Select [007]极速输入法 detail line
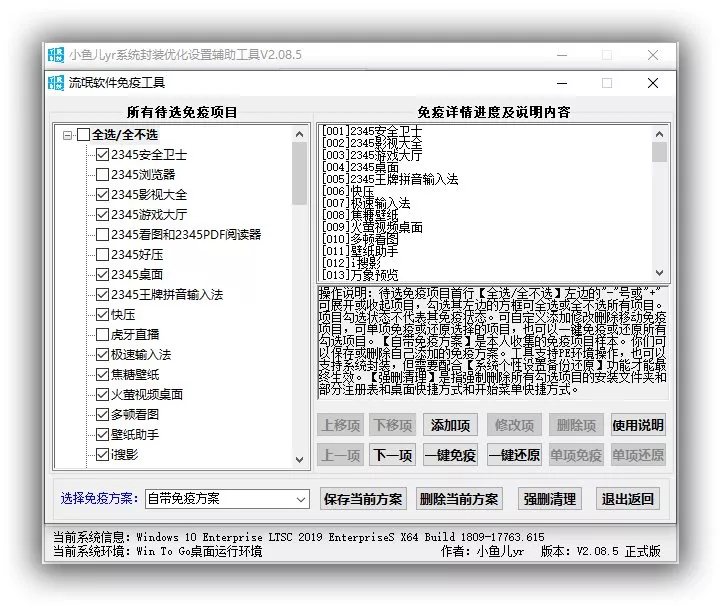The width and height of the screenshot is (721, 606). 366,203
